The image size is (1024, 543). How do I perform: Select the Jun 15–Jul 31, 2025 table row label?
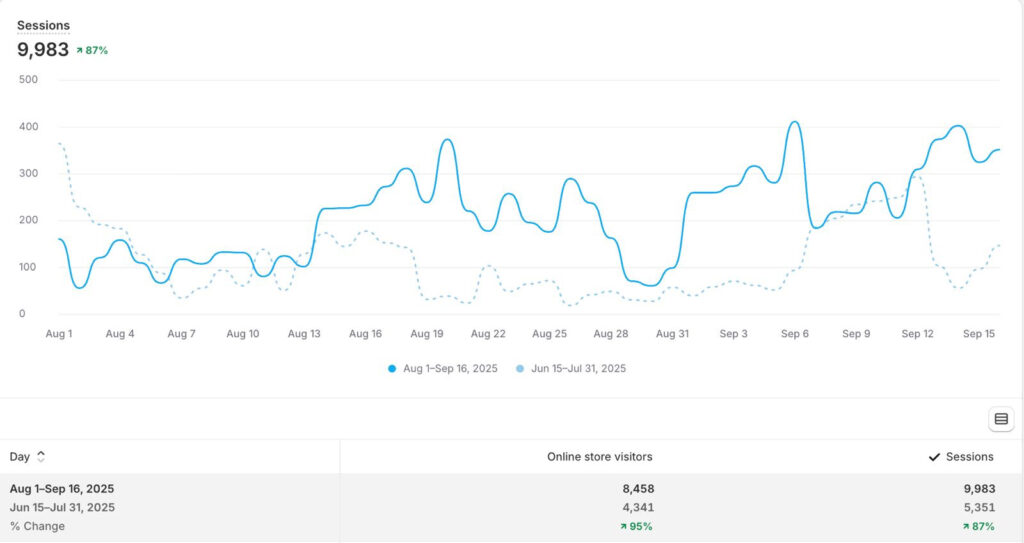(x=62, y=508)
